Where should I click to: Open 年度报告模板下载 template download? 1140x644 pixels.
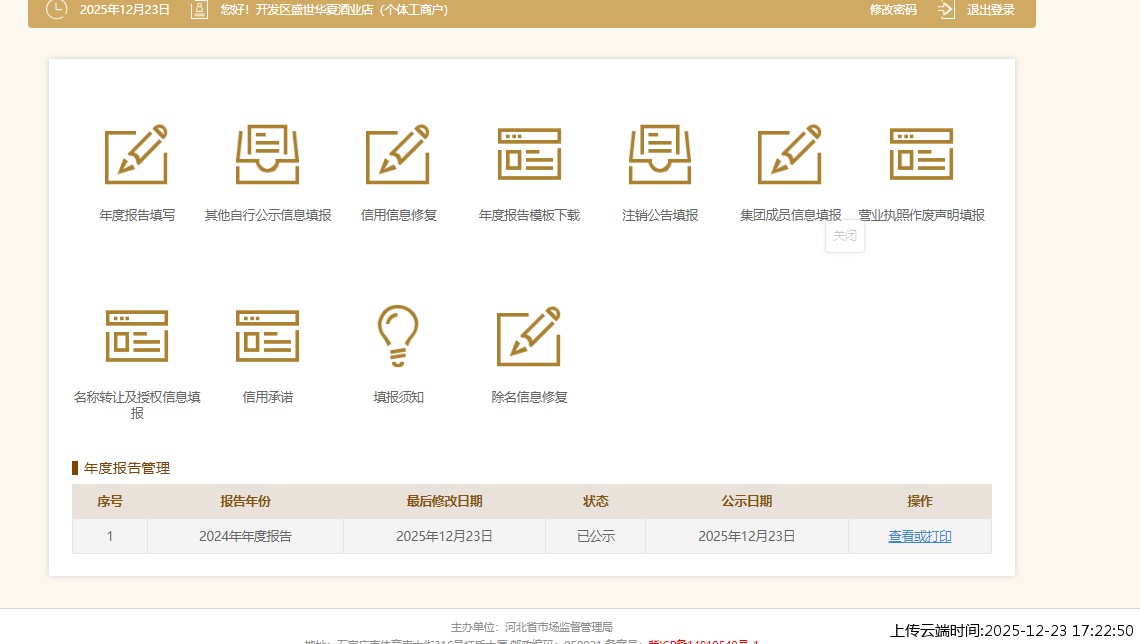[529, 168]
